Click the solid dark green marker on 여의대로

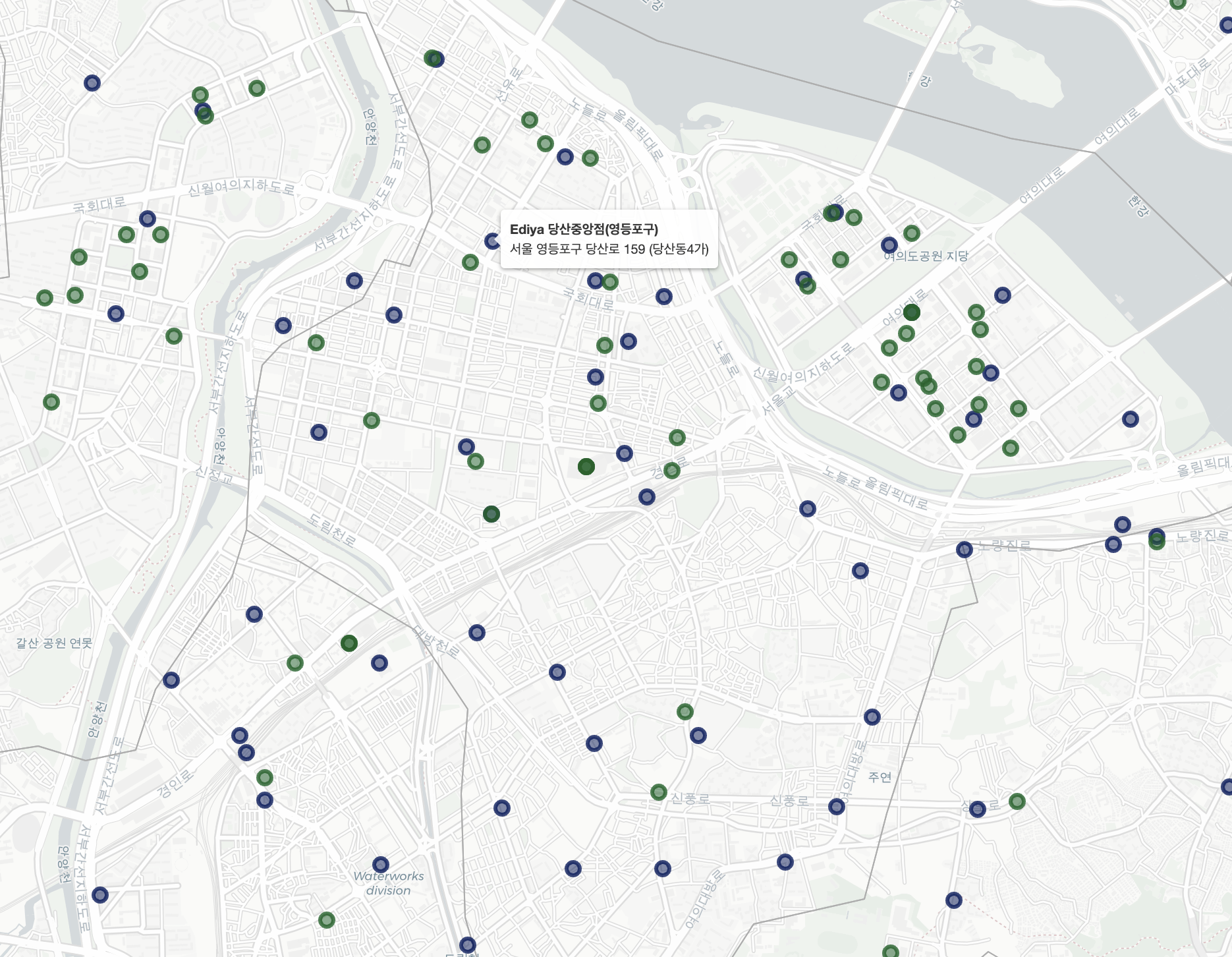point(912,312)
